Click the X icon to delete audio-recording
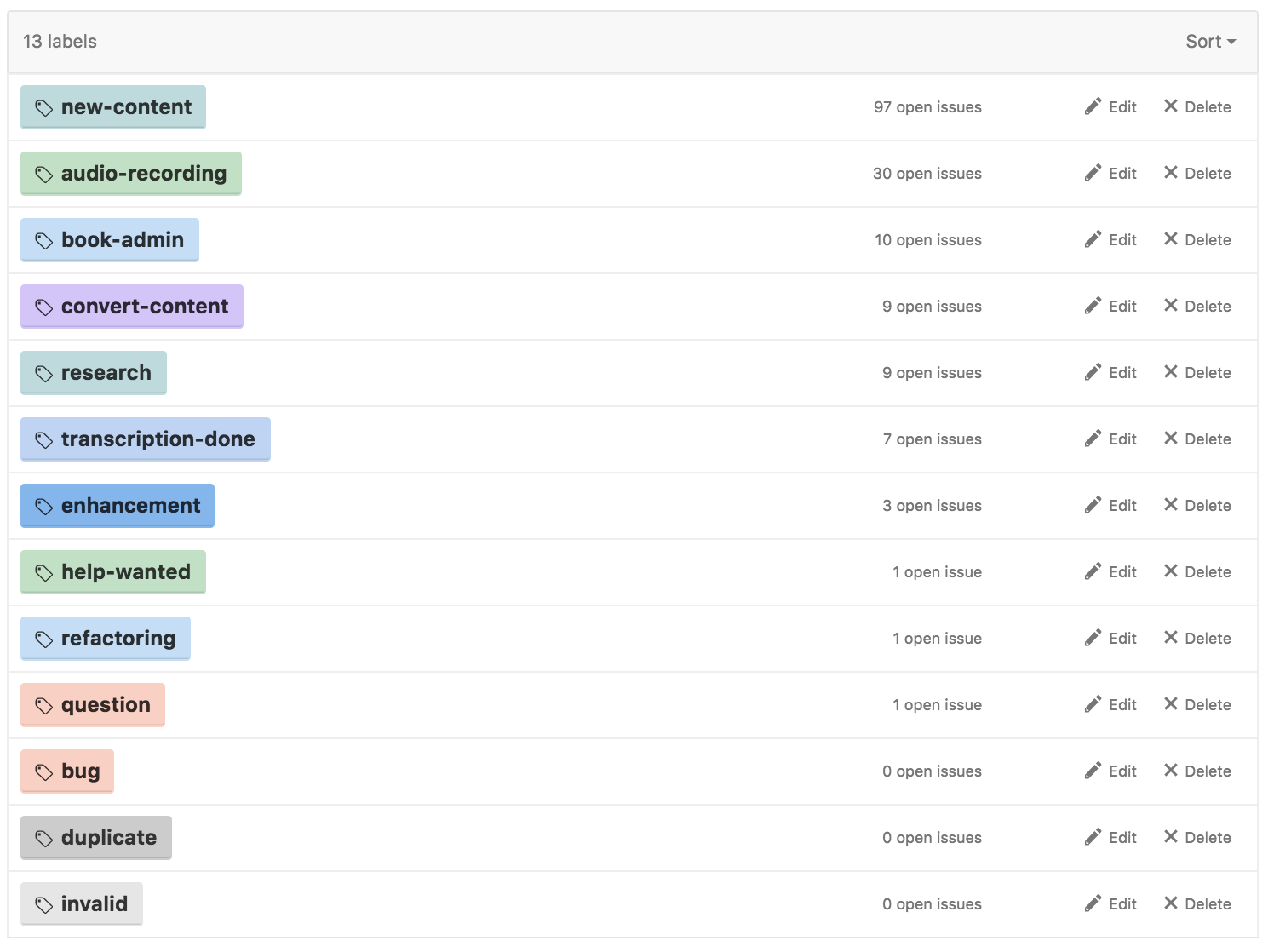Image resolution: width=1274 pixels, height=952 pixels. [1171, 173]
